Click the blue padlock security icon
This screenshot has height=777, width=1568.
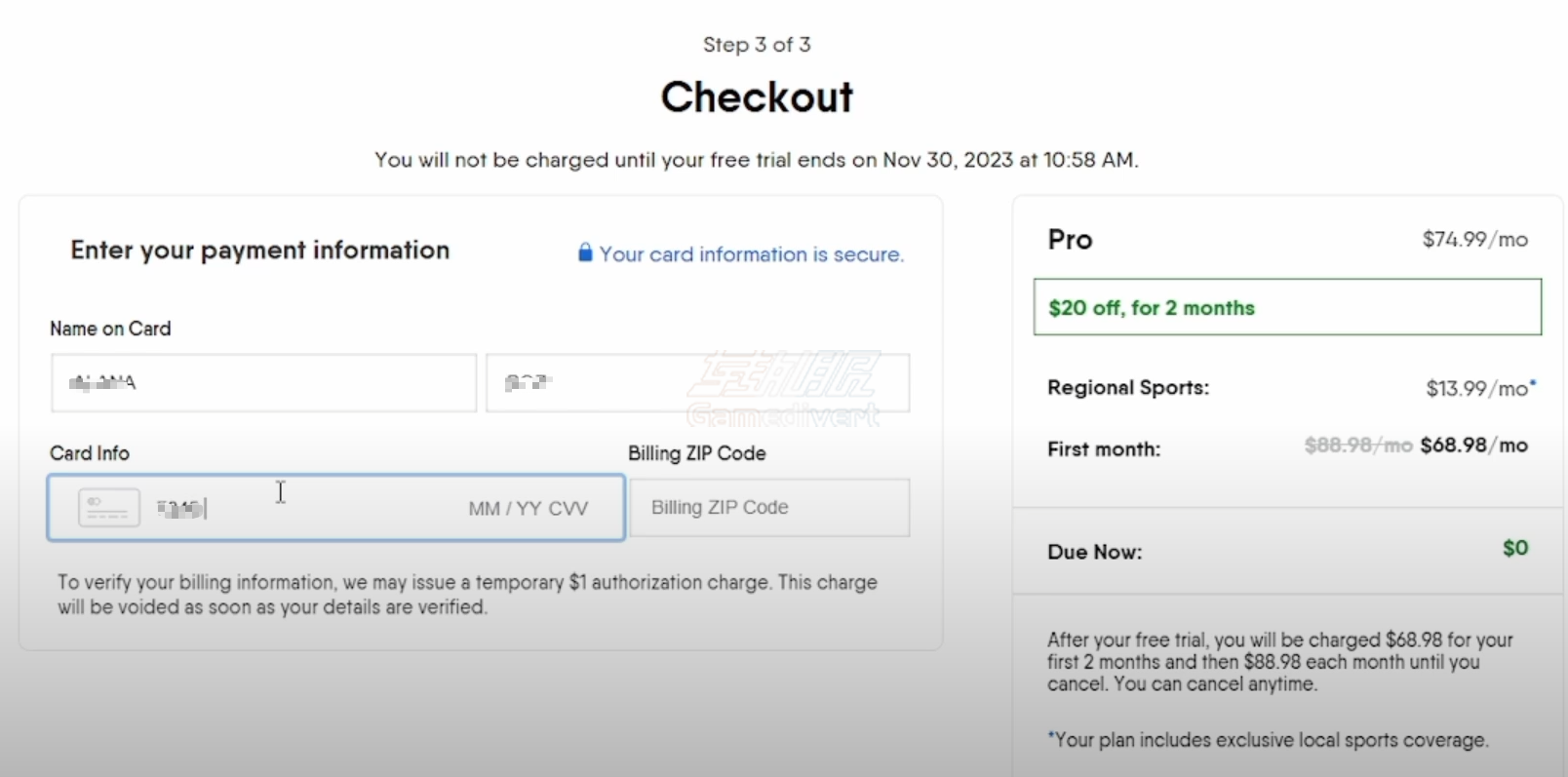[585, 253]
